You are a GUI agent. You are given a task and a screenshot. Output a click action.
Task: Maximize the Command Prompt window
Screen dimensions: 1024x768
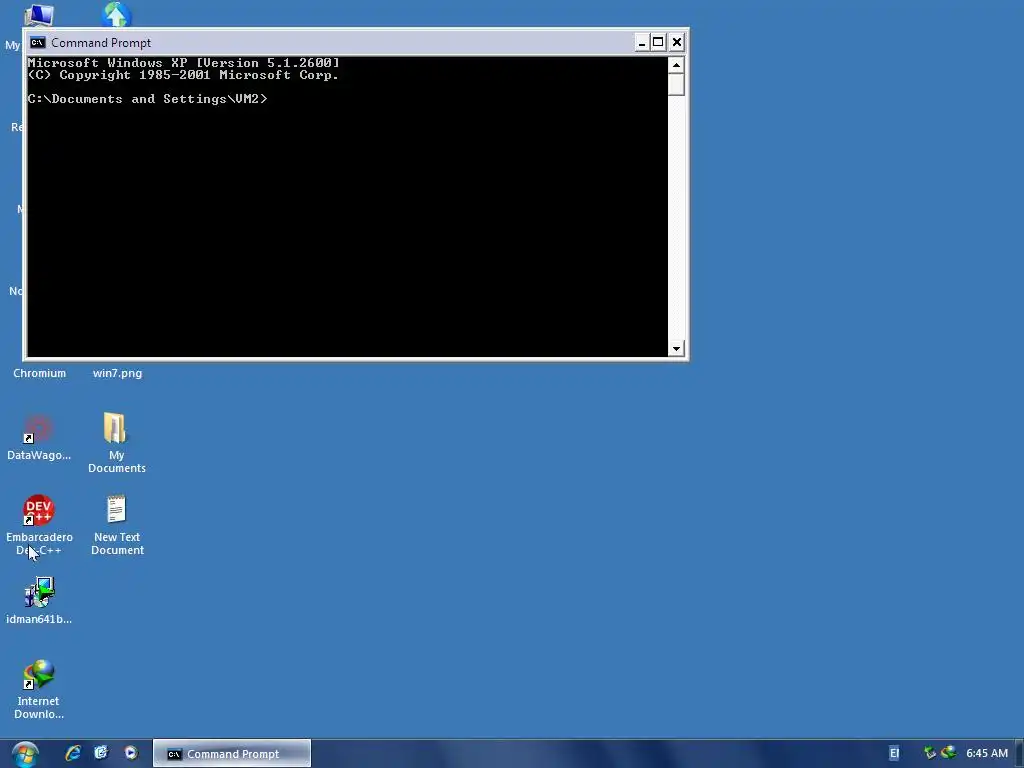[x=658, y=42]
